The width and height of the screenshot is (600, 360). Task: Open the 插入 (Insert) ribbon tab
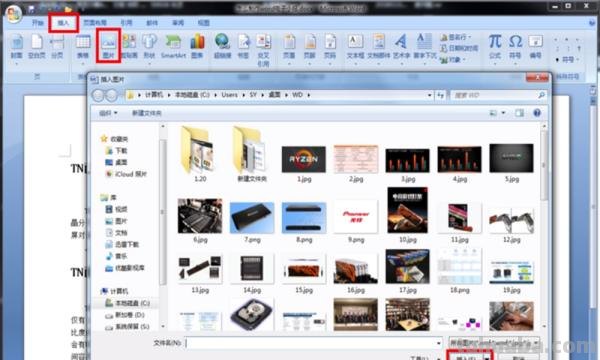(x=64, y=23)
